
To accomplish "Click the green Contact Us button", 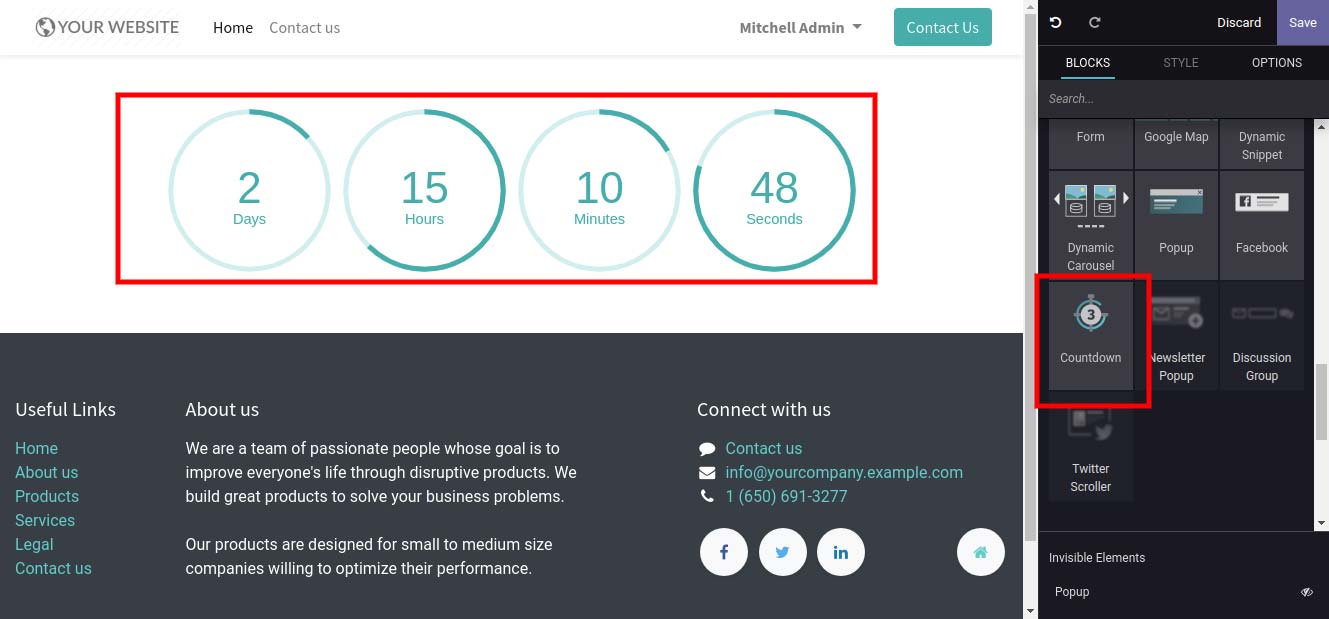I will (x=942, y=28).
